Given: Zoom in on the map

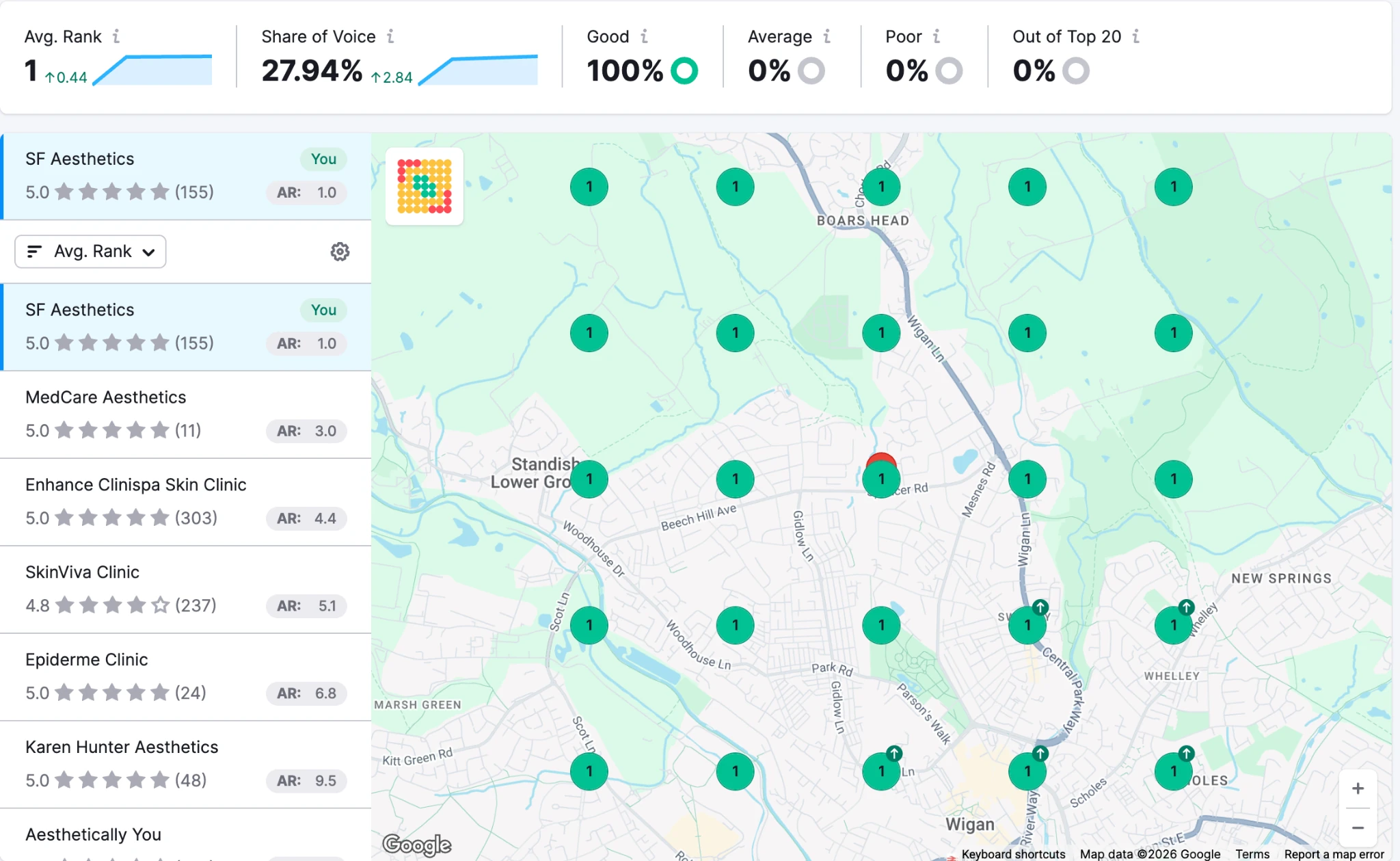Looking at the screenshot, I should [x=1358, y=789].
